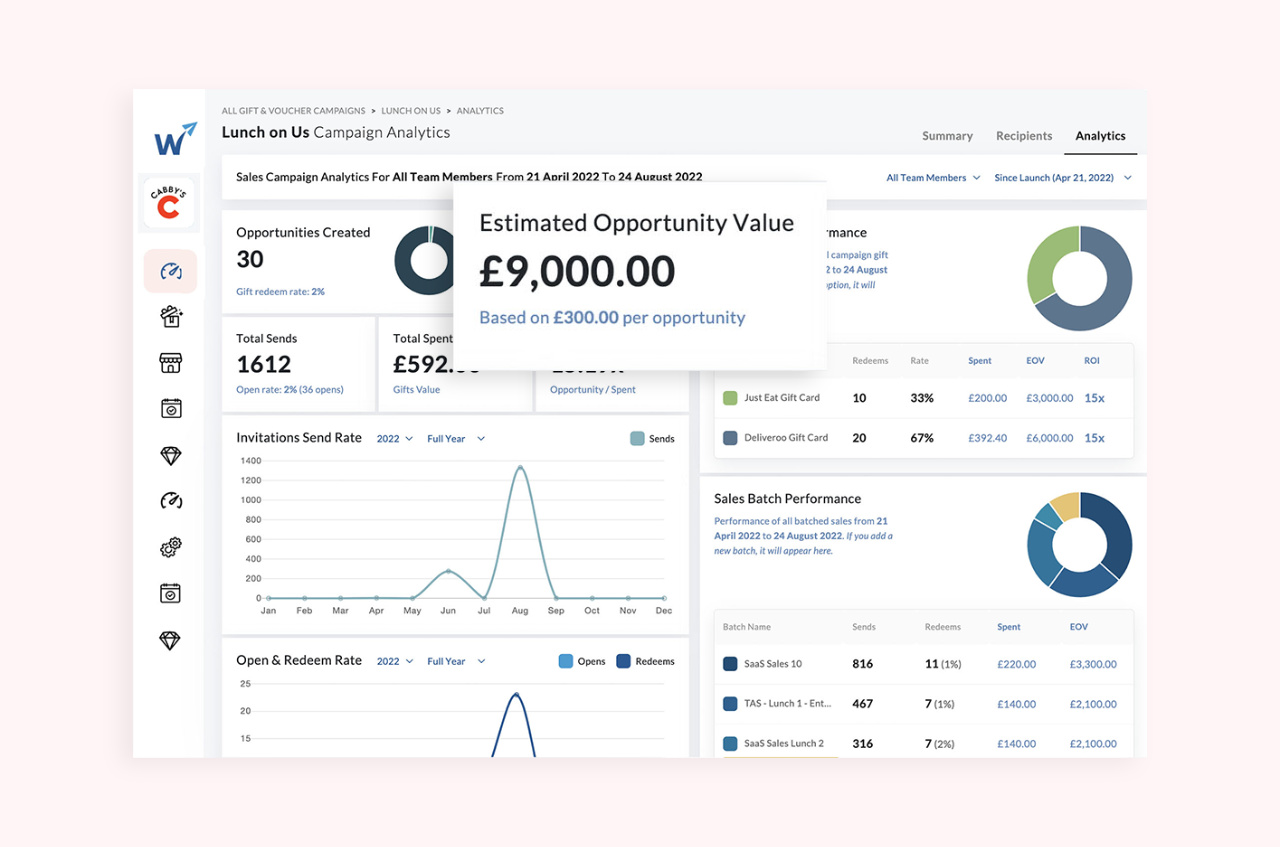Switch to the Recipients tab
Screen dimensions: 1280x847
tap(1024, 136)
